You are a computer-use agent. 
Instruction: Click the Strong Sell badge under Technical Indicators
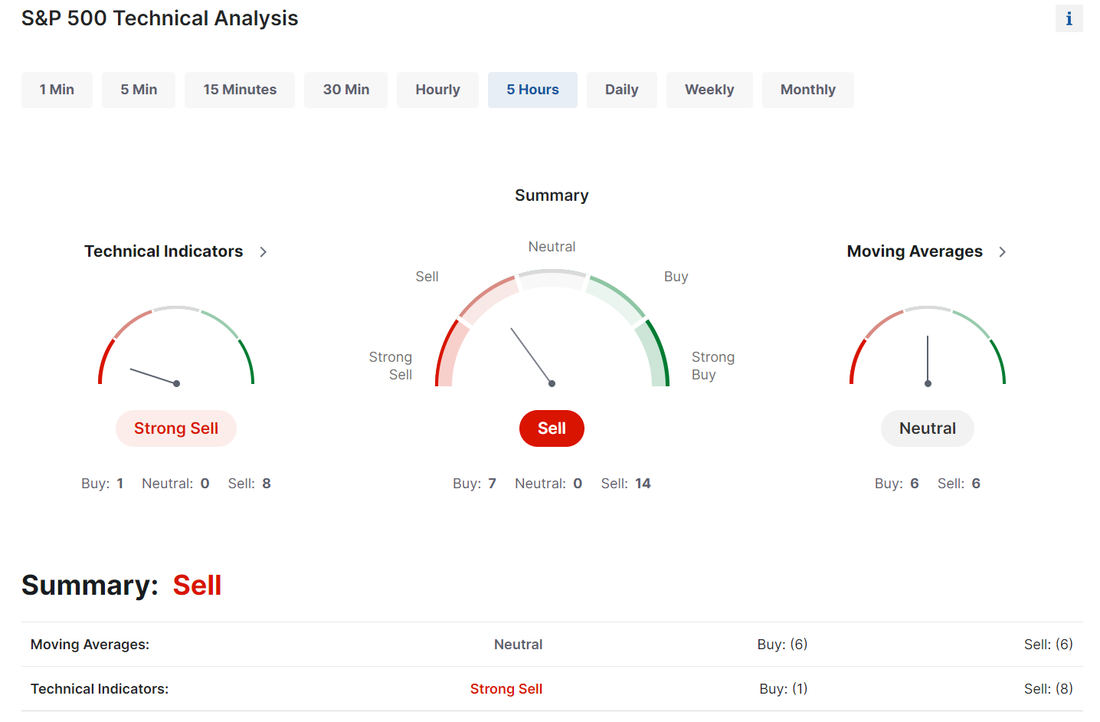(176, 428)
